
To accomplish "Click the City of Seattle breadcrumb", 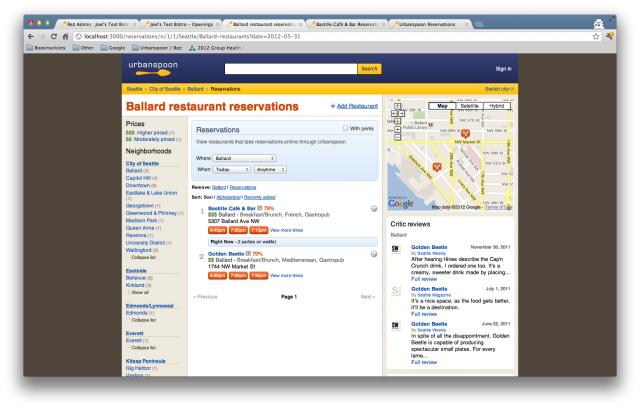I will (164, 89).
